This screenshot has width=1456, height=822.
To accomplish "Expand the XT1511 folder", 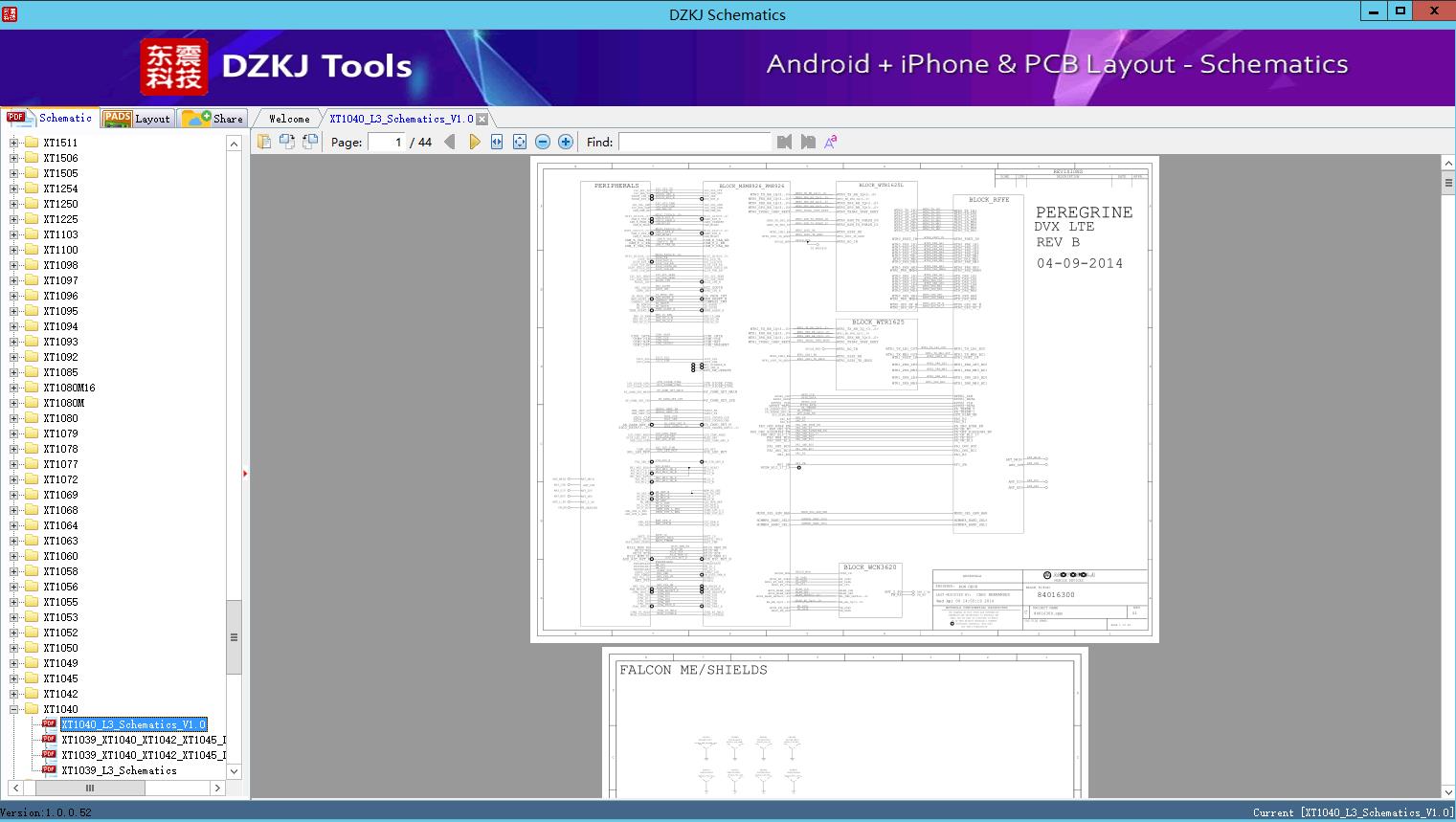I will click(x=13, y=143).
